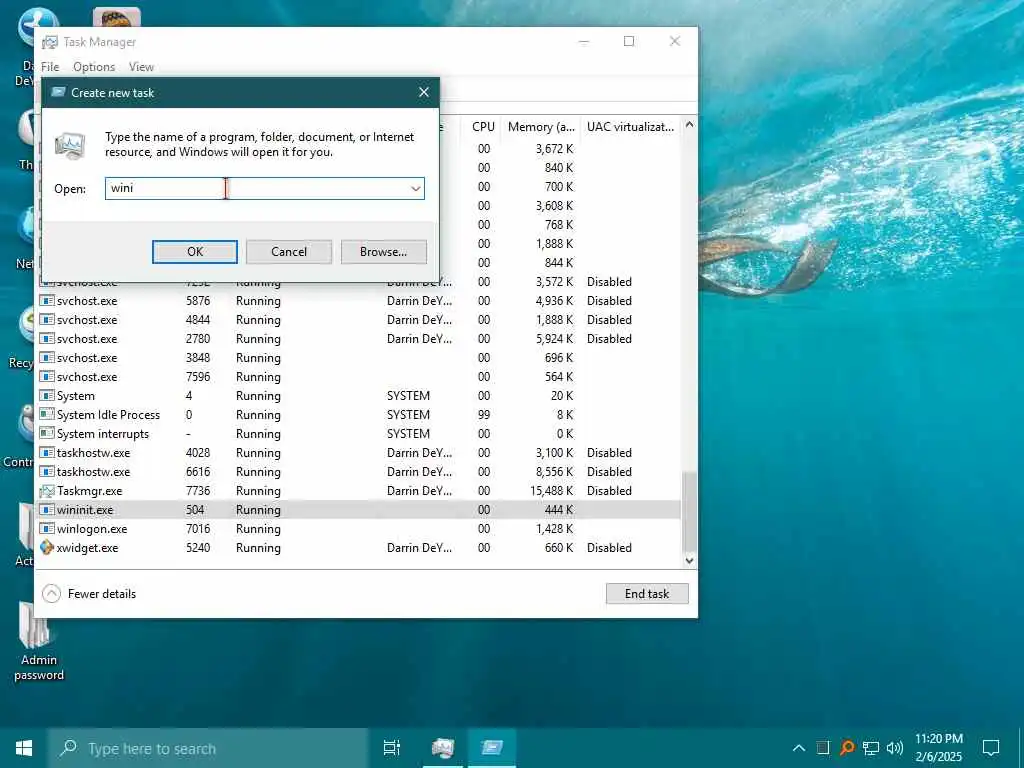Click the End task button

[647, 594]
